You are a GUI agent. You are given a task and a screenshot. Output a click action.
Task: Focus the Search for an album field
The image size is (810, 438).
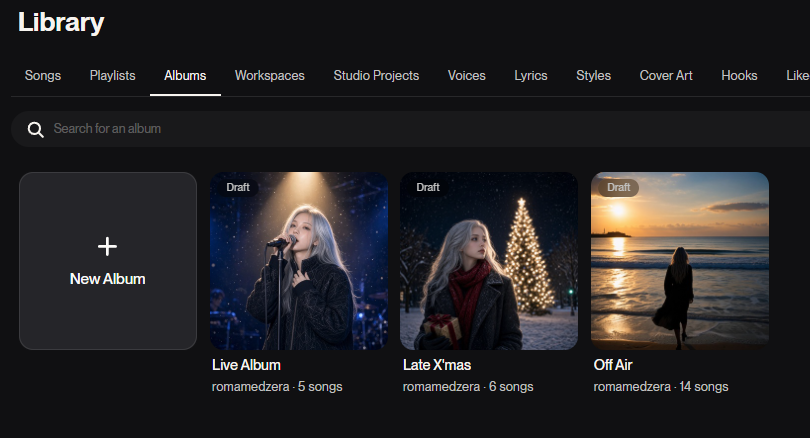click(x=410, y=129)
